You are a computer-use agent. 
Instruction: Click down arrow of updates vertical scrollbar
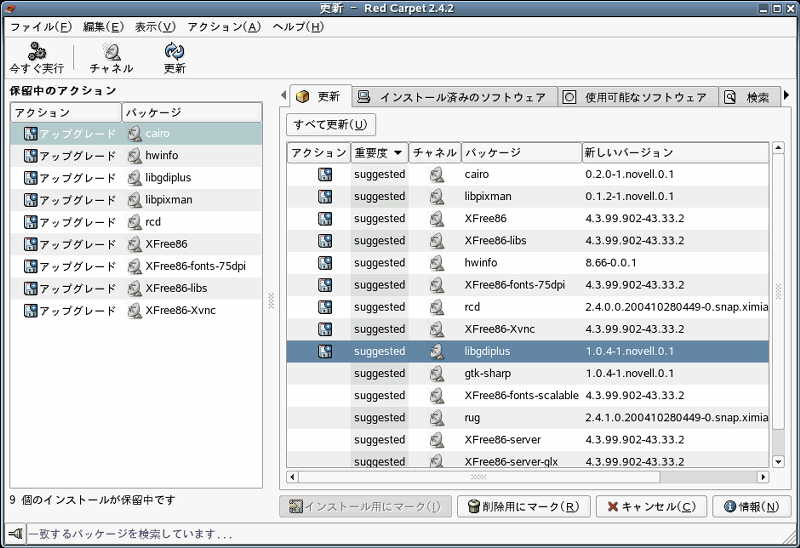point(778,462)
